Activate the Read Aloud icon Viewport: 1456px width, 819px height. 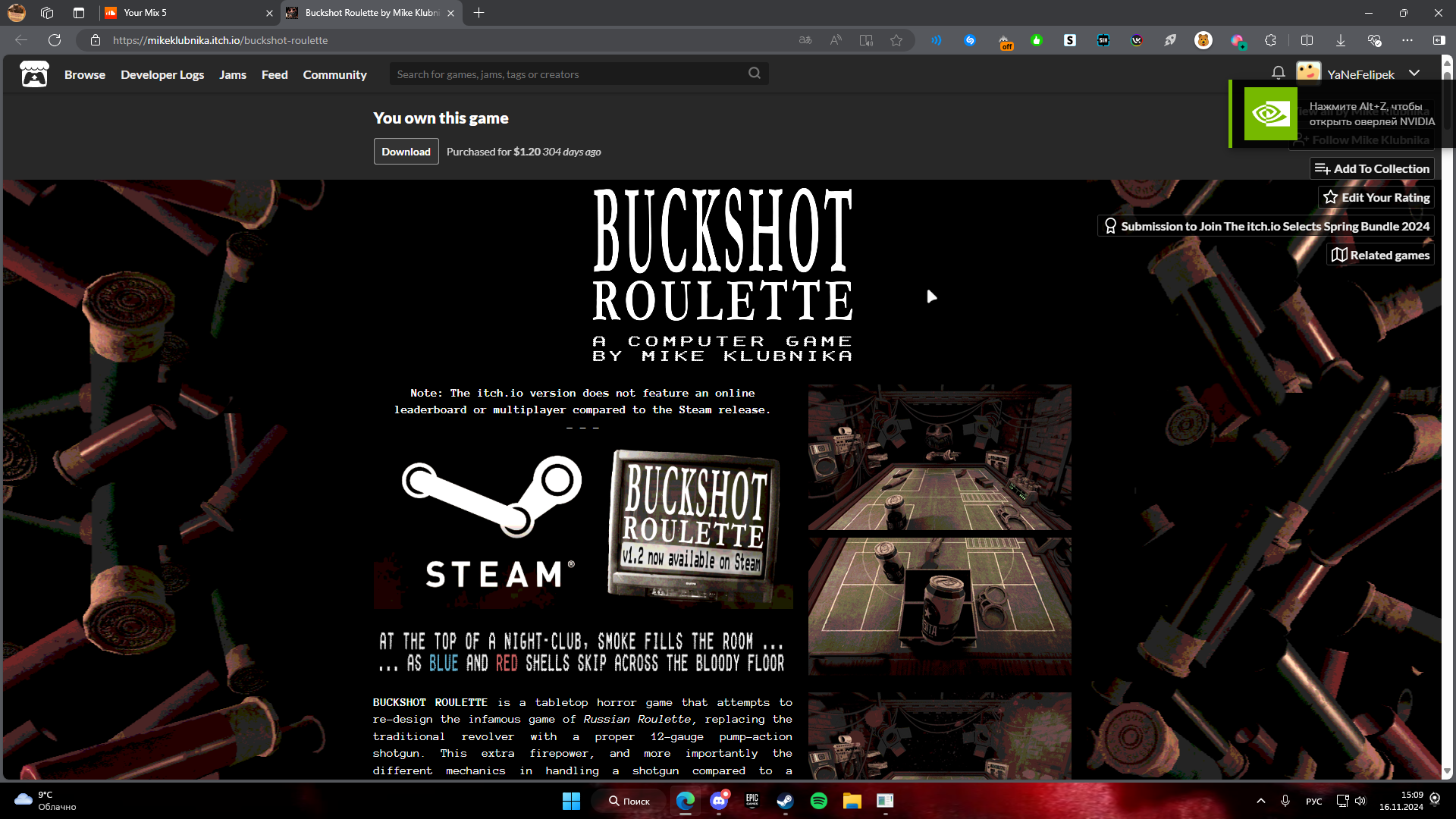(836, 40)
